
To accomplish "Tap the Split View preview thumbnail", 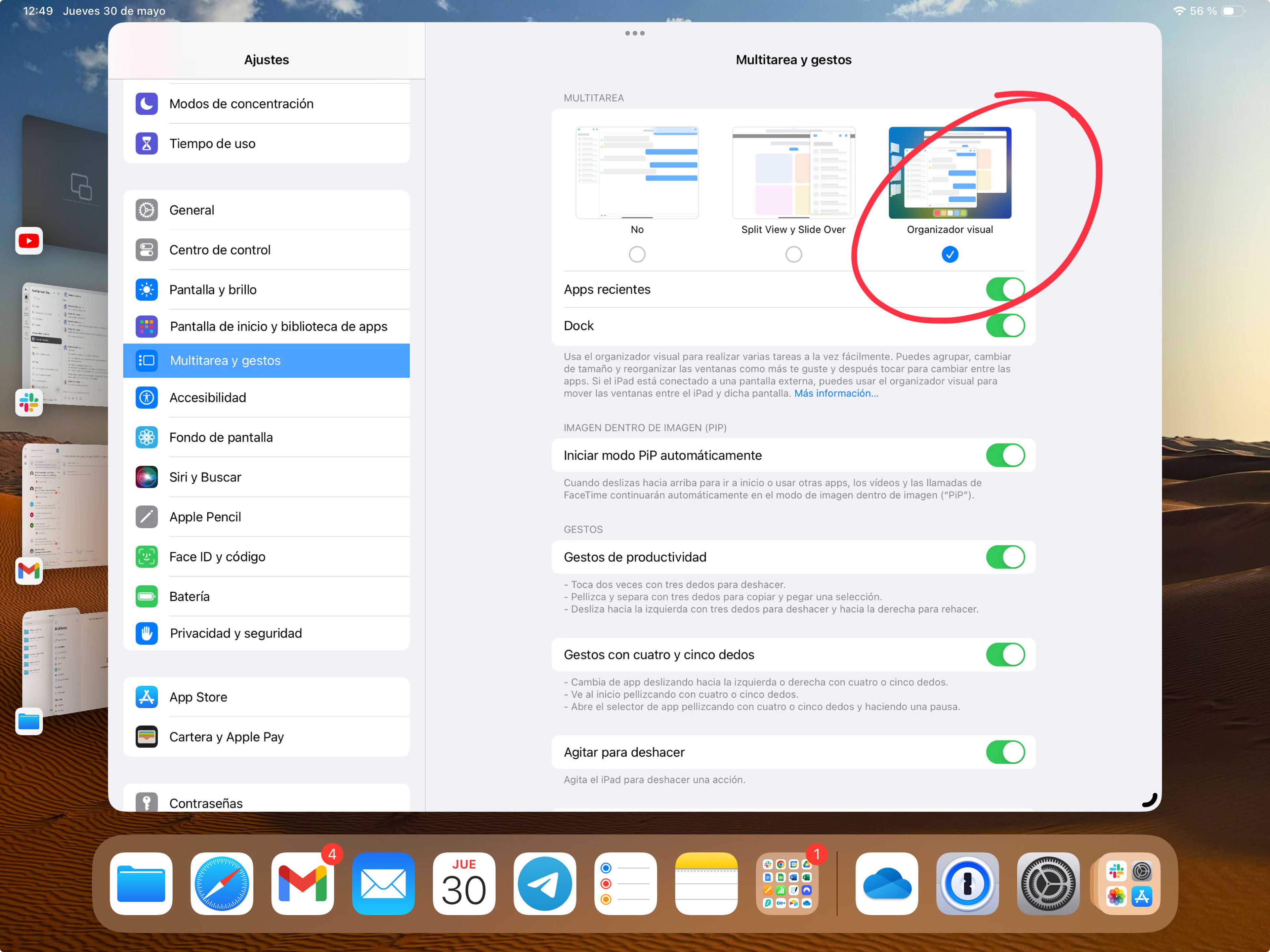I will pos(793,173).
